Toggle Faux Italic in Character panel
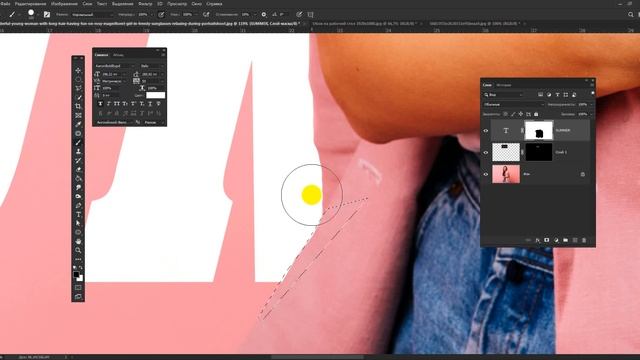The image size is (640, 360). coord(109,104)
